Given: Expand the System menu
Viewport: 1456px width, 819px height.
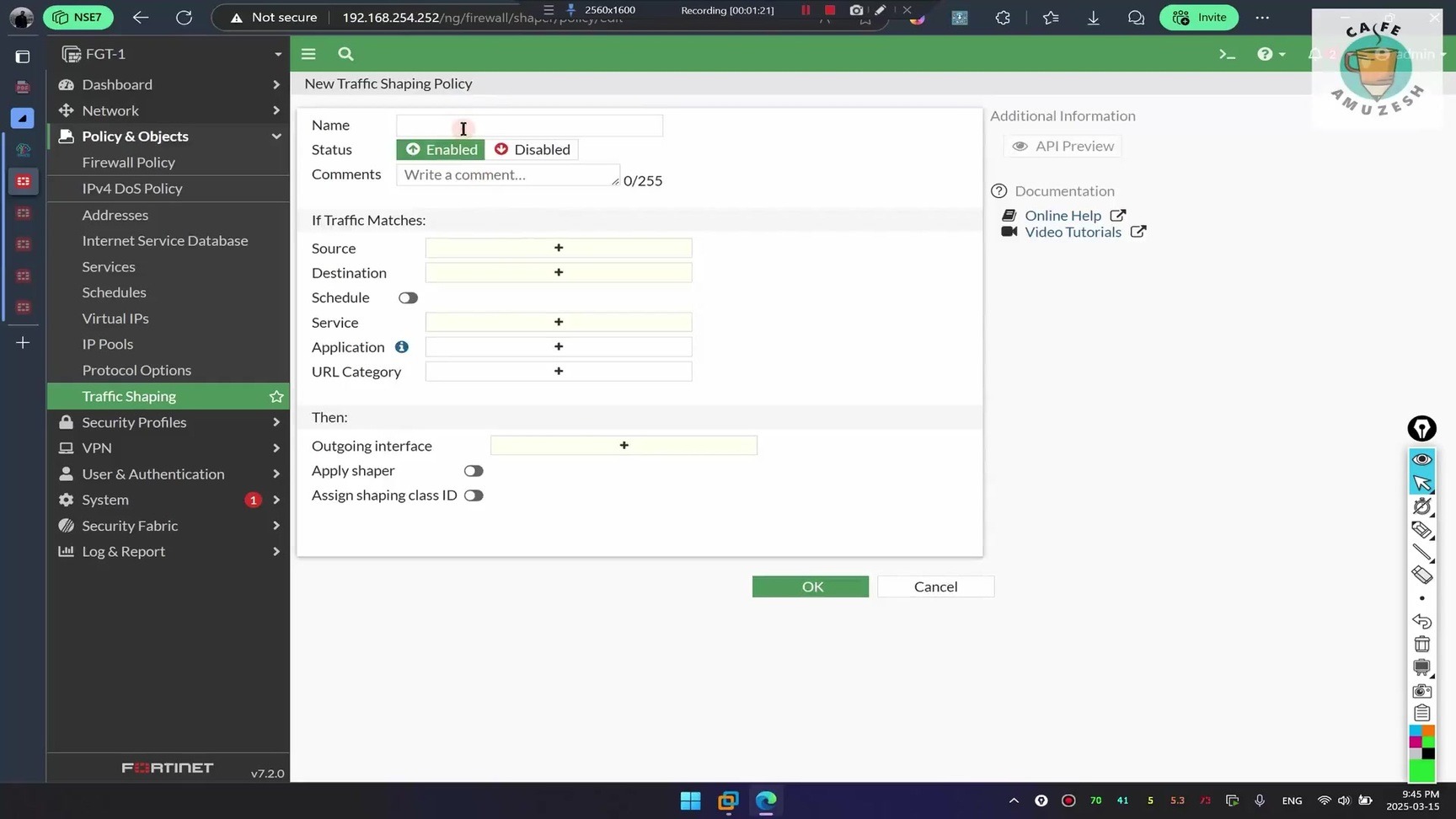Looking at the screenshot, I should pyautogui.click(x=169, y=500).
